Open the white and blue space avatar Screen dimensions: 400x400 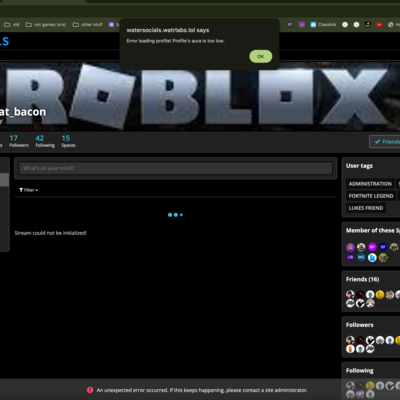372,257
